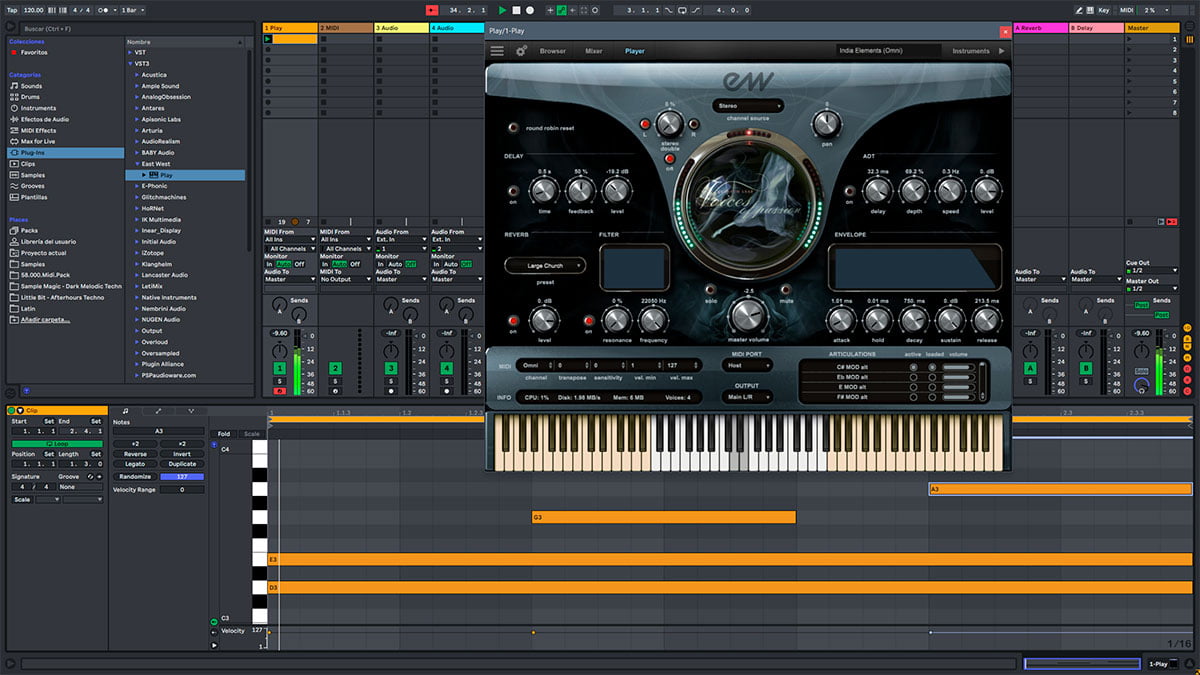Image resolution: width=1200 pixels, height=675 pixels.
Task: Select Instruments category in browser
Action: tap(37, 108)
